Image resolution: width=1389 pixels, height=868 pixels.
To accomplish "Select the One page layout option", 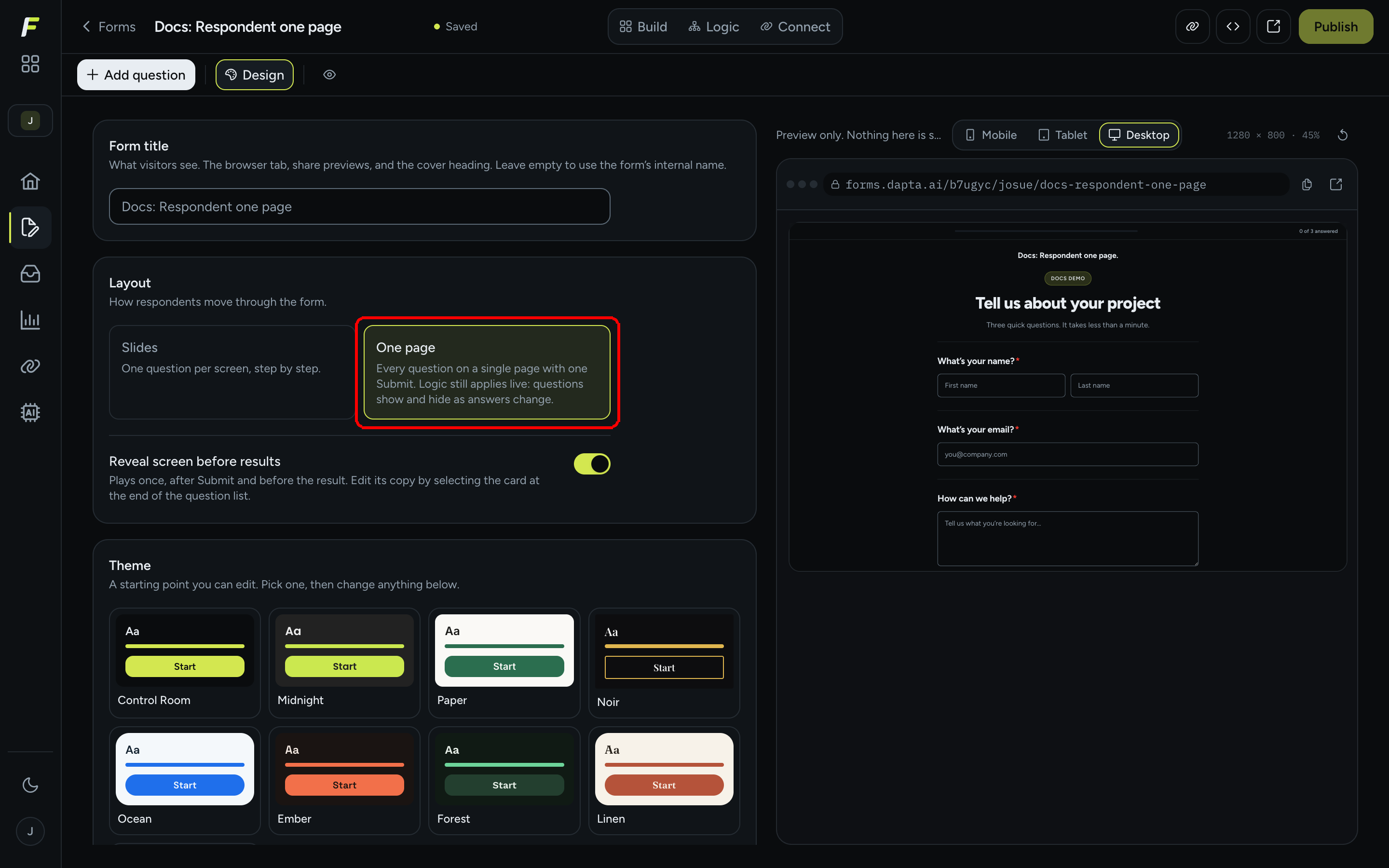I will tap(487, 372).
